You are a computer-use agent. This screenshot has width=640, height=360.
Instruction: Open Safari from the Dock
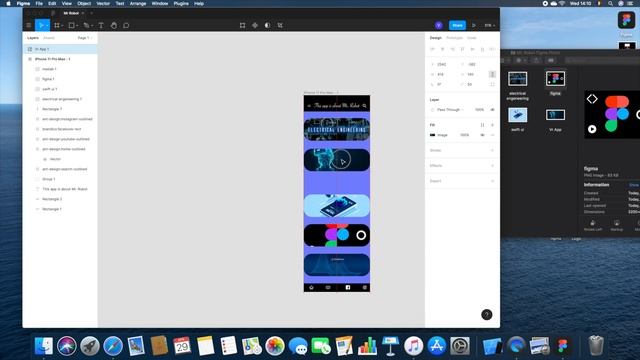[x=113, y=346]
